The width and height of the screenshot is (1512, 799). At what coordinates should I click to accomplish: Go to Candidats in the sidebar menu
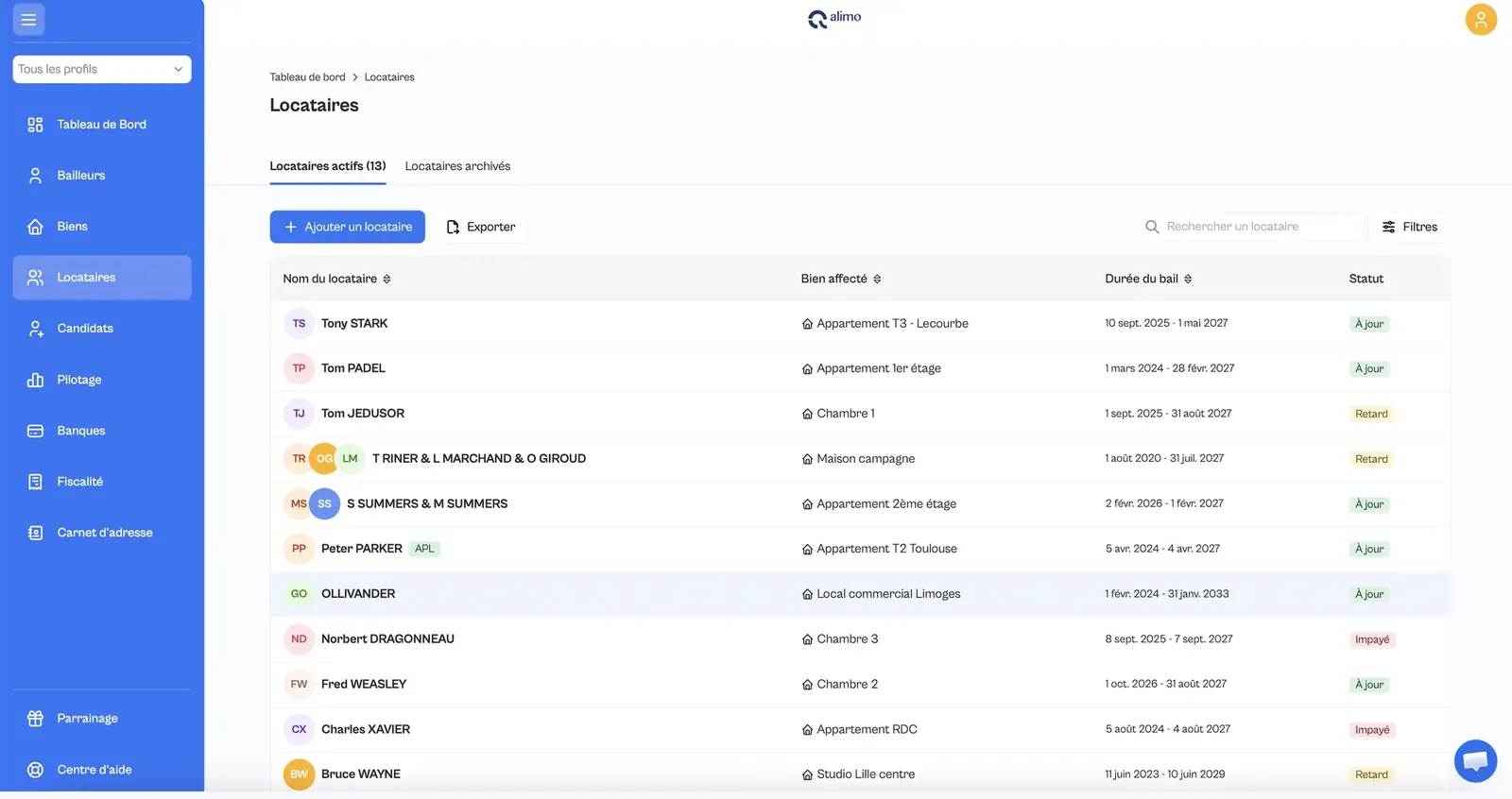pos(102,329)
